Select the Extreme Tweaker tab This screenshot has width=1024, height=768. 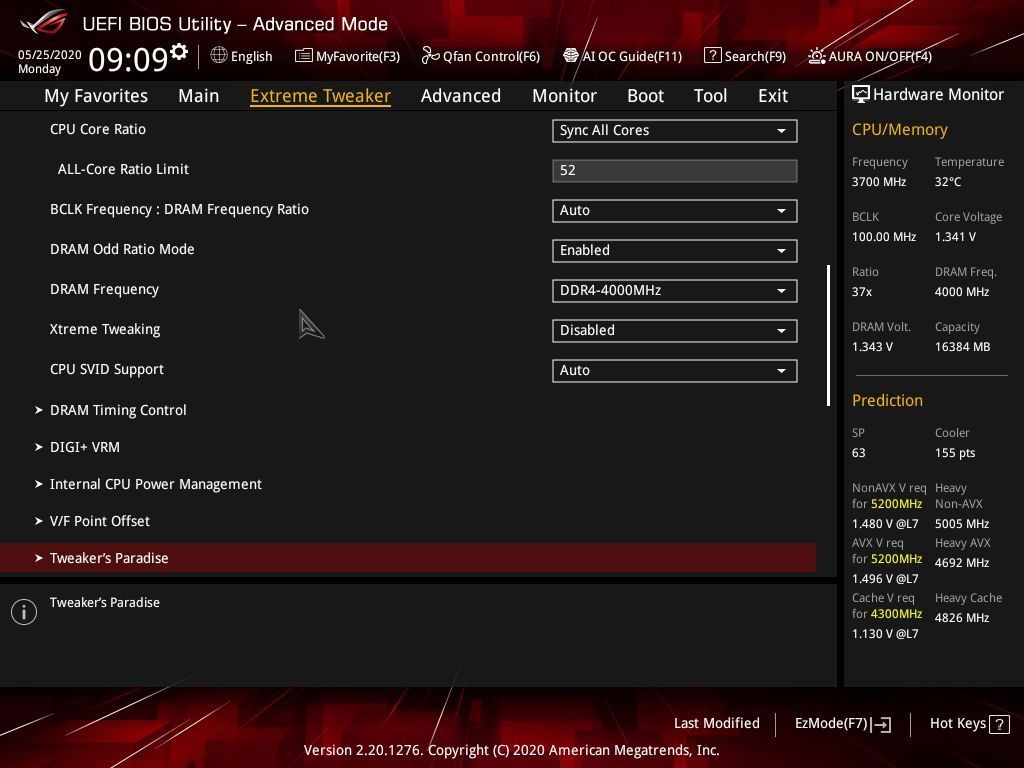[x=320, y=96]
